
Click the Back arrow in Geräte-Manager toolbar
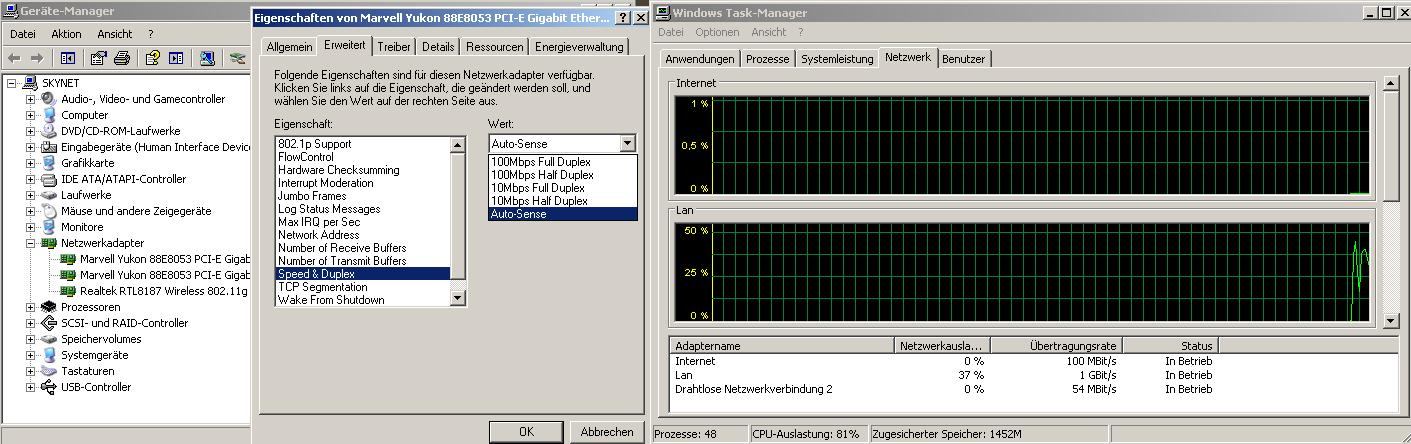(x=15, y=58)
